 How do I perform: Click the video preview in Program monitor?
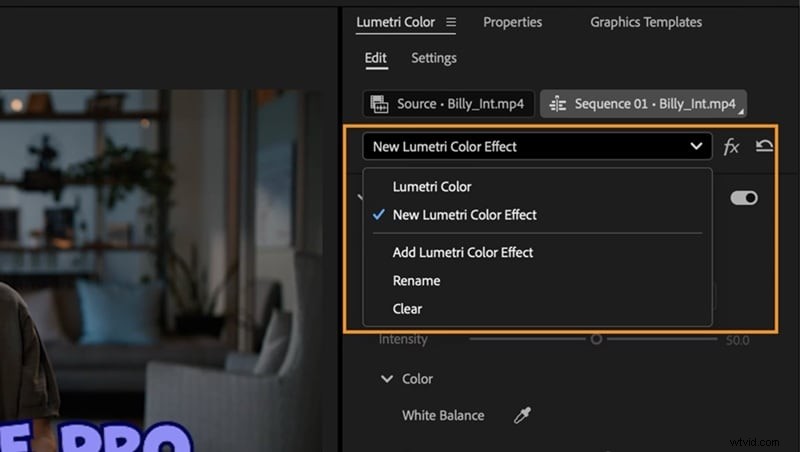(x=161, y=271)
